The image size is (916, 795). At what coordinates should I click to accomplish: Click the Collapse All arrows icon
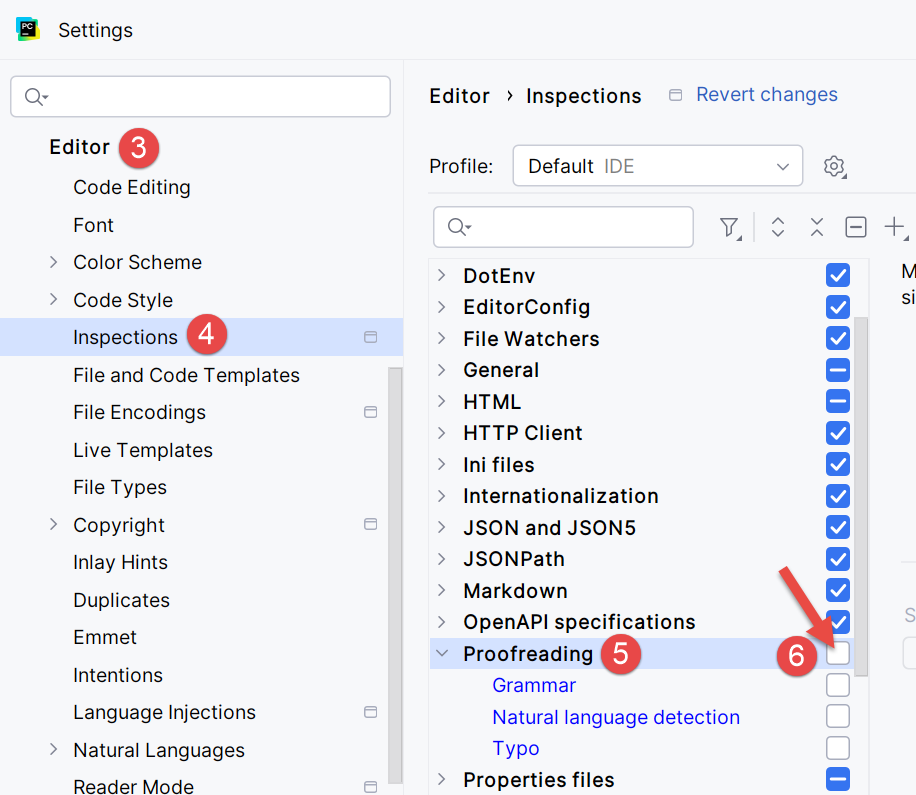[x=816, y=228]
